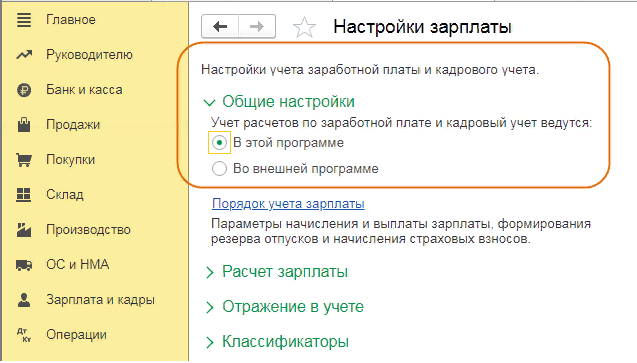Image resolution: width=637 pixels, height=363 pixels.
Task: Add page to favorites with star icon
Action: point(304,27)
